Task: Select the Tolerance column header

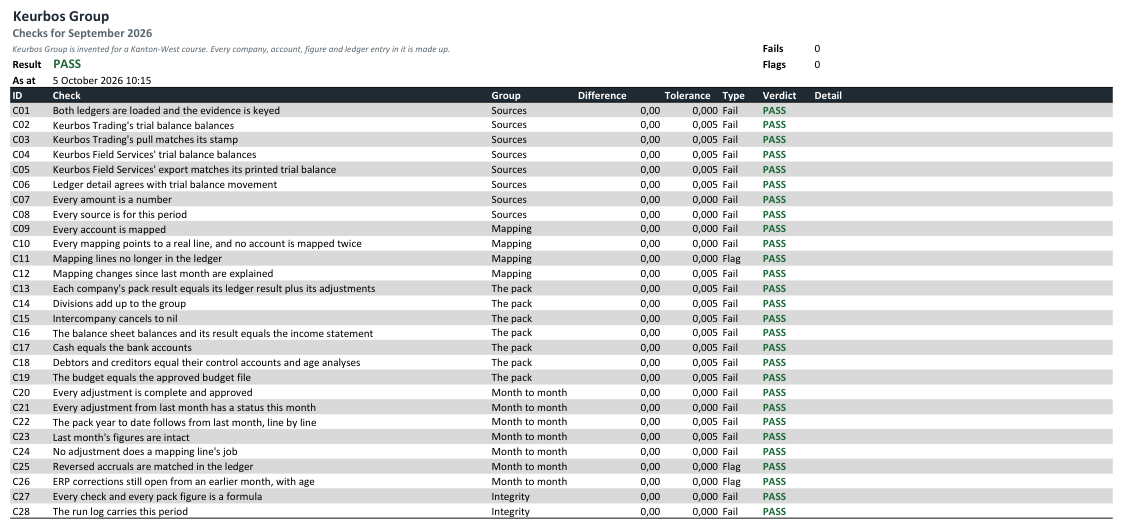Action: (x=687, y=95)
